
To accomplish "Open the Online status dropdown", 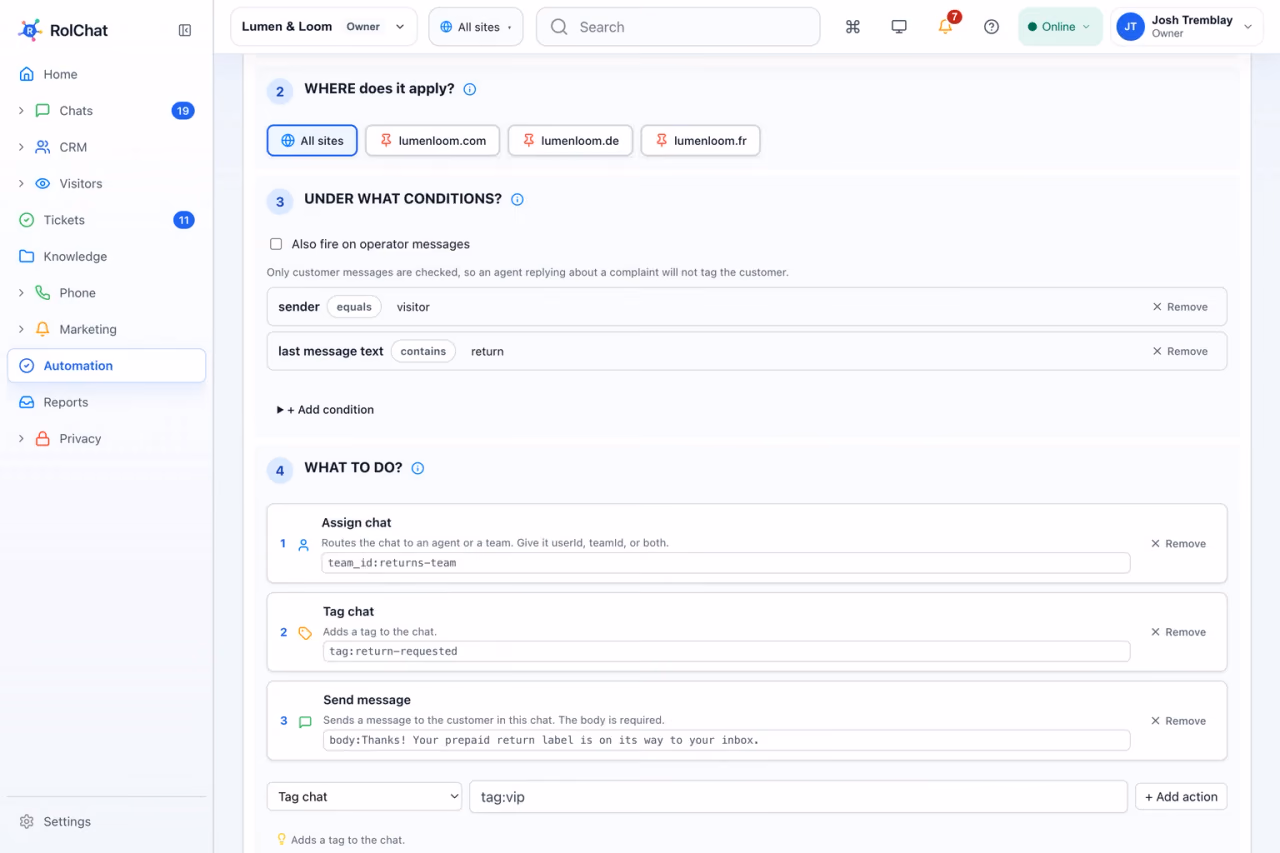I will 1060,27.
